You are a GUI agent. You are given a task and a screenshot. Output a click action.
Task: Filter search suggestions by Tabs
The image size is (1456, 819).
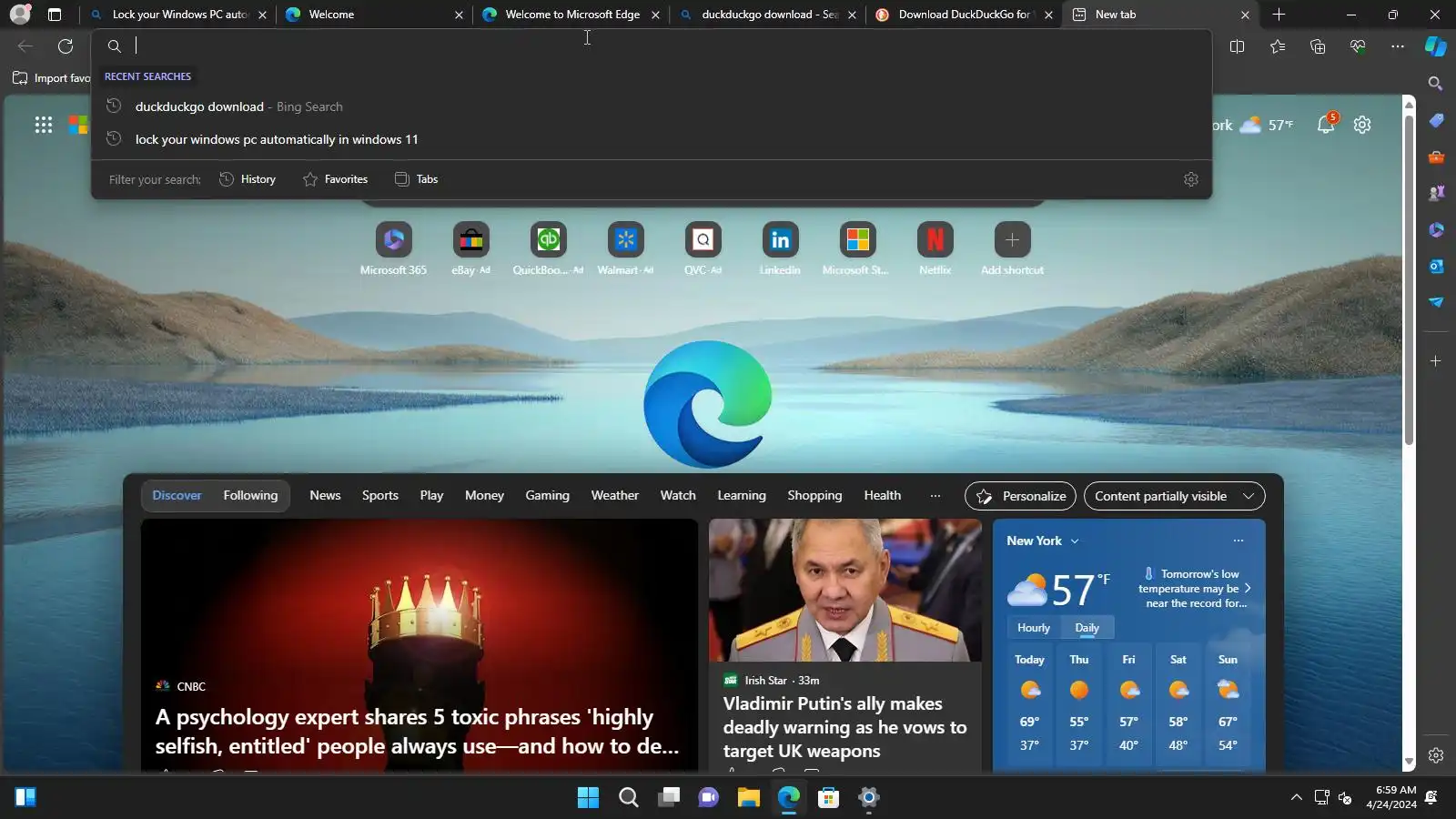(416, 179)
